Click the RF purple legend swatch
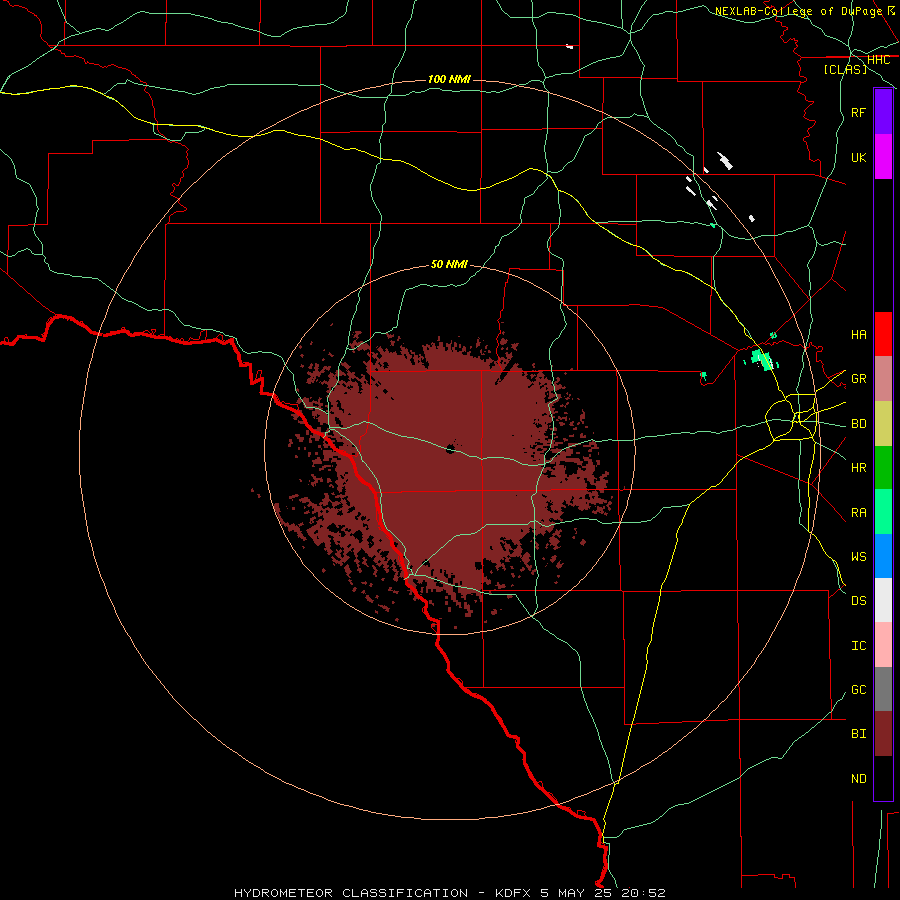900x900 pixels. coord(883,112)
